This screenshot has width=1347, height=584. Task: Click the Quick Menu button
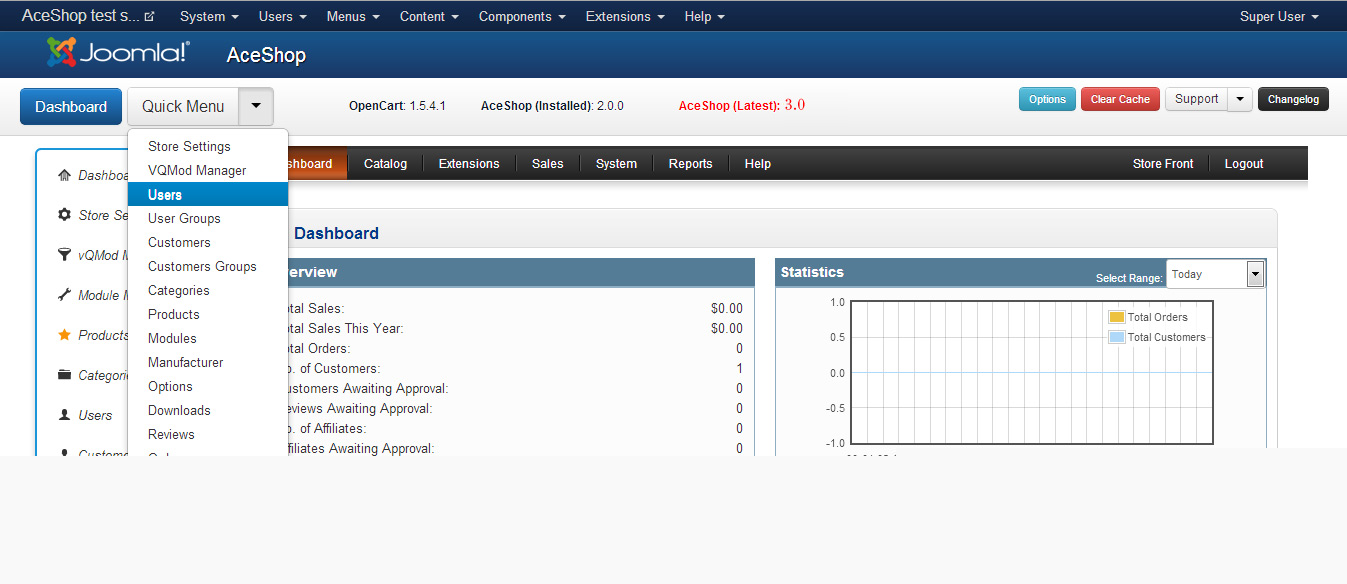tap(183, 106)
